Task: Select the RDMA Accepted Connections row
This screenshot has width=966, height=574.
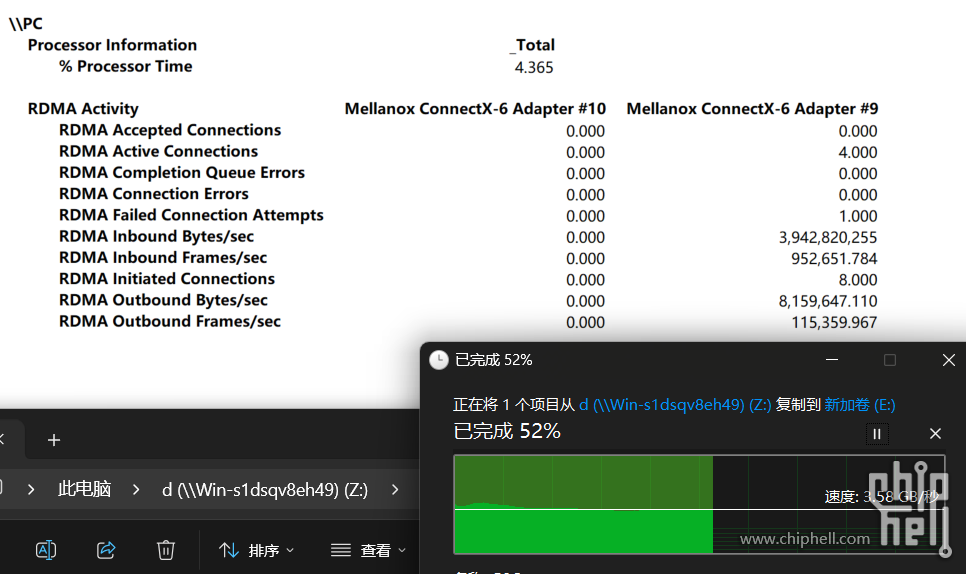Action: pyautogui.click(x=170, y=130)
